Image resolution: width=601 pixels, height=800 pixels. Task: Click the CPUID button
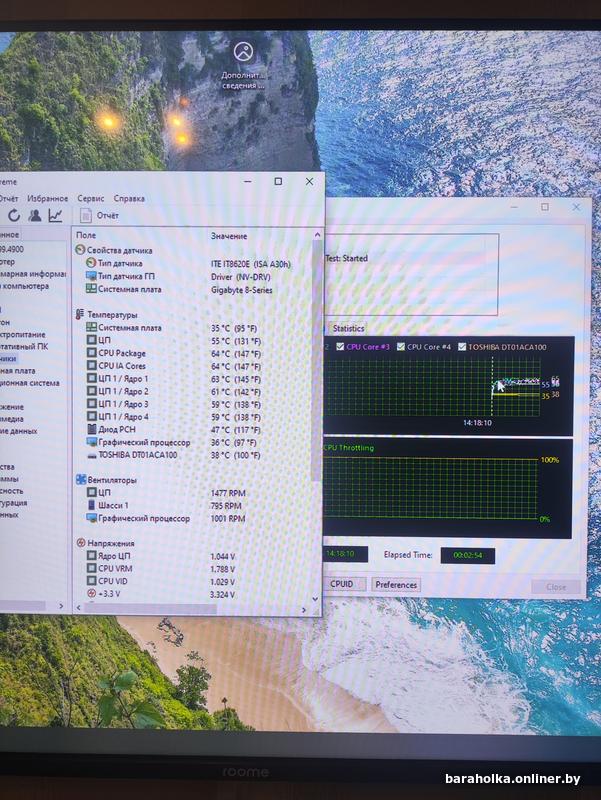click(342, 585)
